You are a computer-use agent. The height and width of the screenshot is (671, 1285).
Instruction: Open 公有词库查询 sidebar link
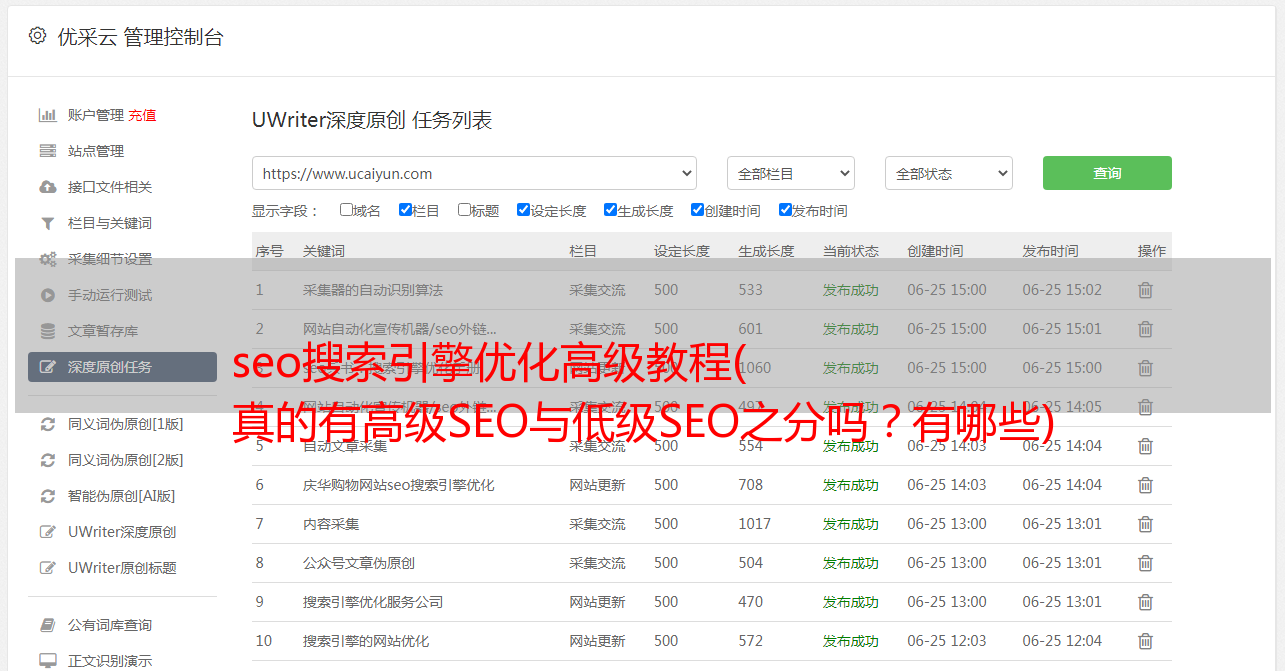click(110, 625)
